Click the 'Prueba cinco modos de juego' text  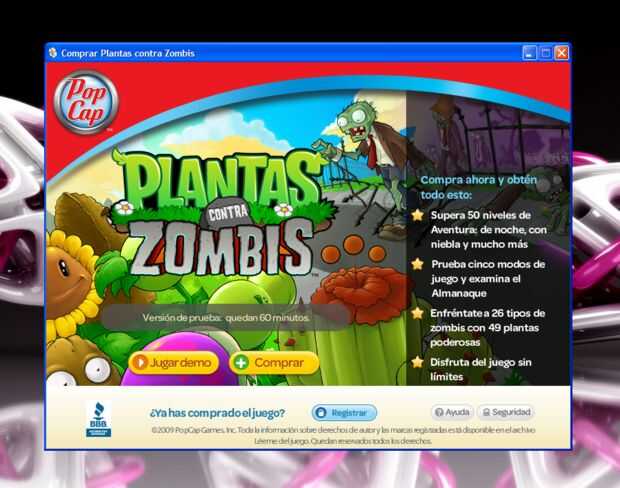click(488, 279)
